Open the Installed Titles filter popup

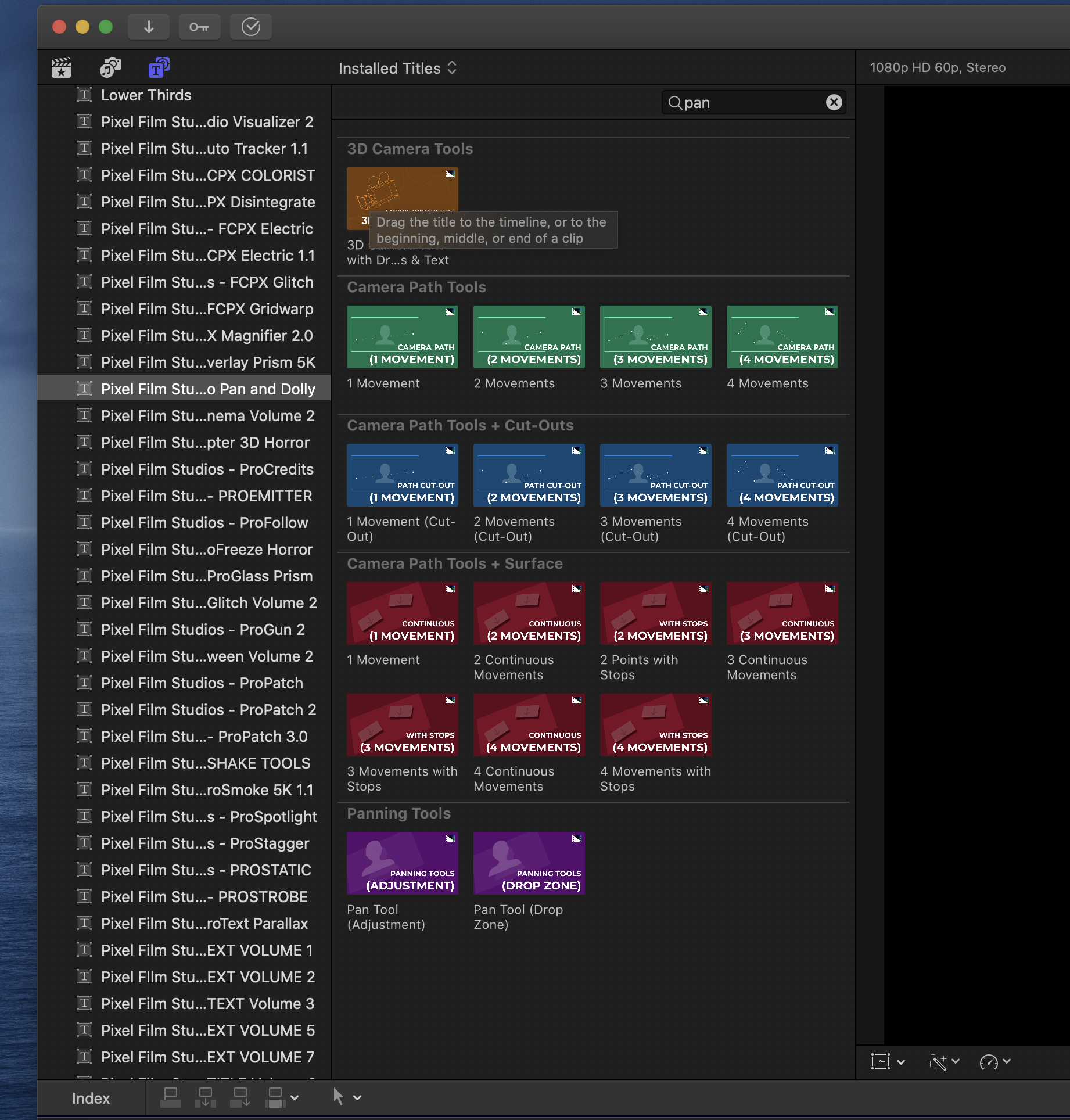coord(398,69)
